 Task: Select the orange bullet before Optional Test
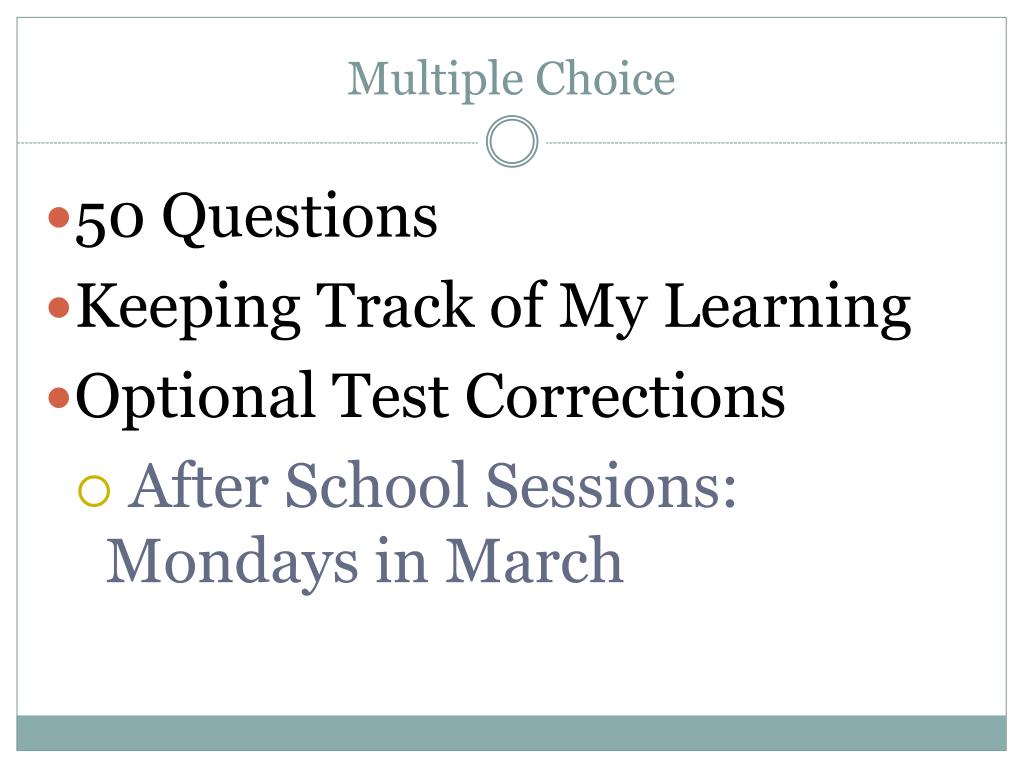[x=59, y=397]
